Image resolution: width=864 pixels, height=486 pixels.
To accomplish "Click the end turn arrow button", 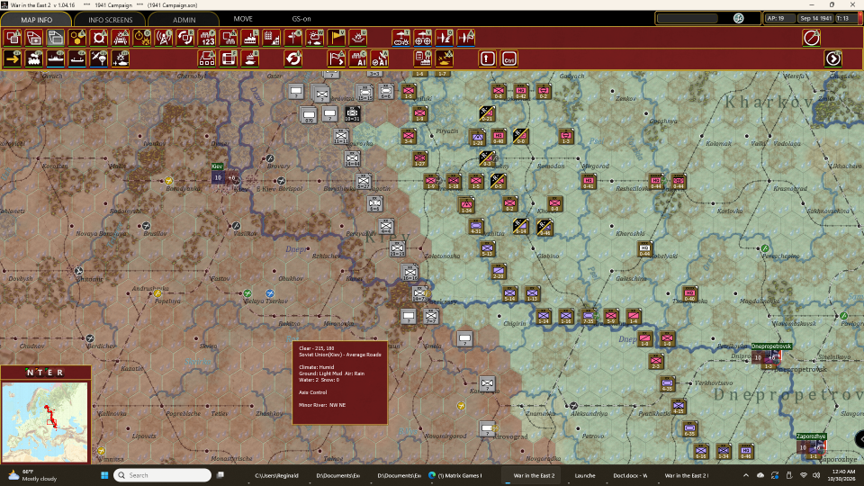I will tap(833, 58).
